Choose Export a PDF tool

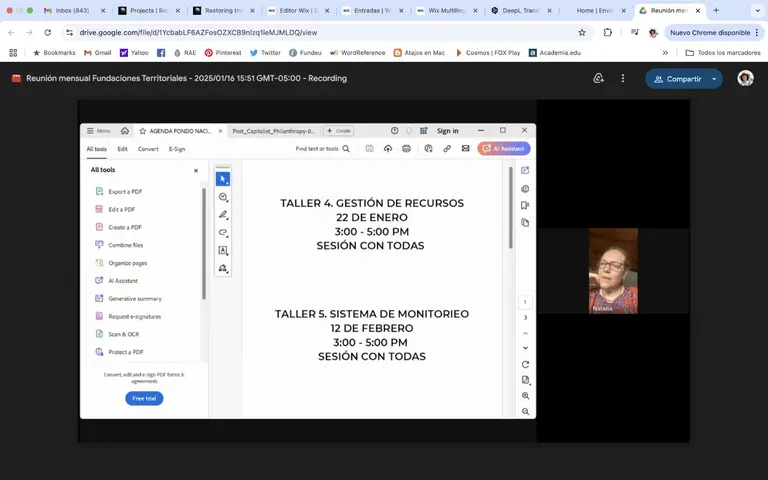tap(119, 192)
